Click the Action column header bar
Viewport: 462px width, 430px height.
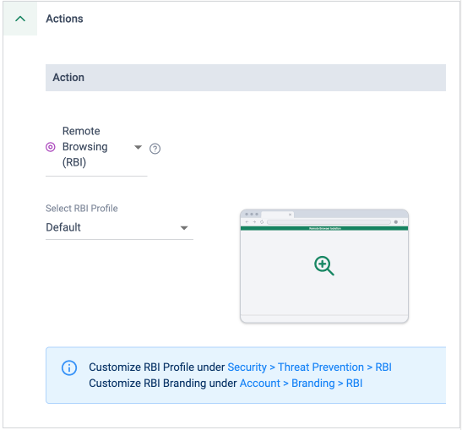pos(246,77)
